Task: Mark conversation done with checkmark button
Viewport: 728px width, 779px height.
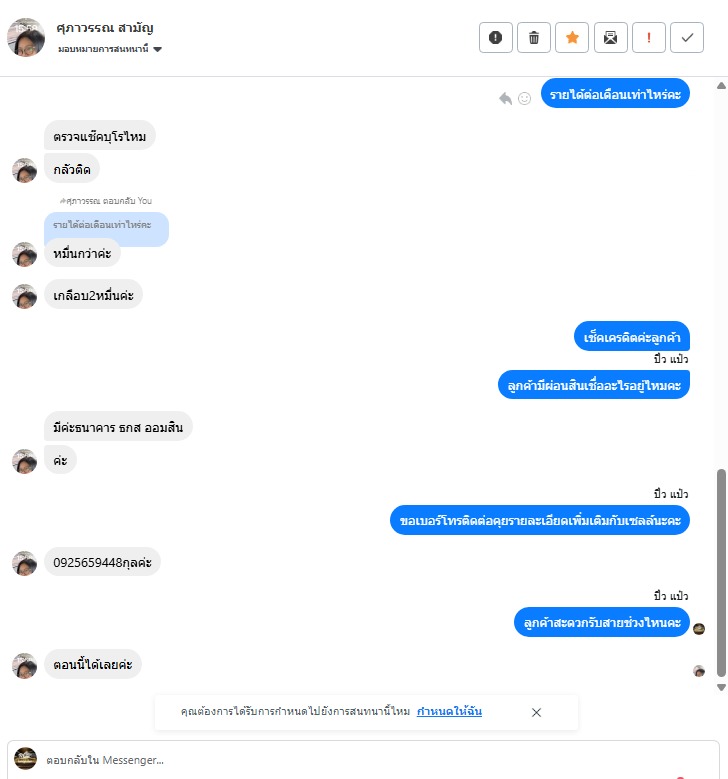Action: click(687, 37)
